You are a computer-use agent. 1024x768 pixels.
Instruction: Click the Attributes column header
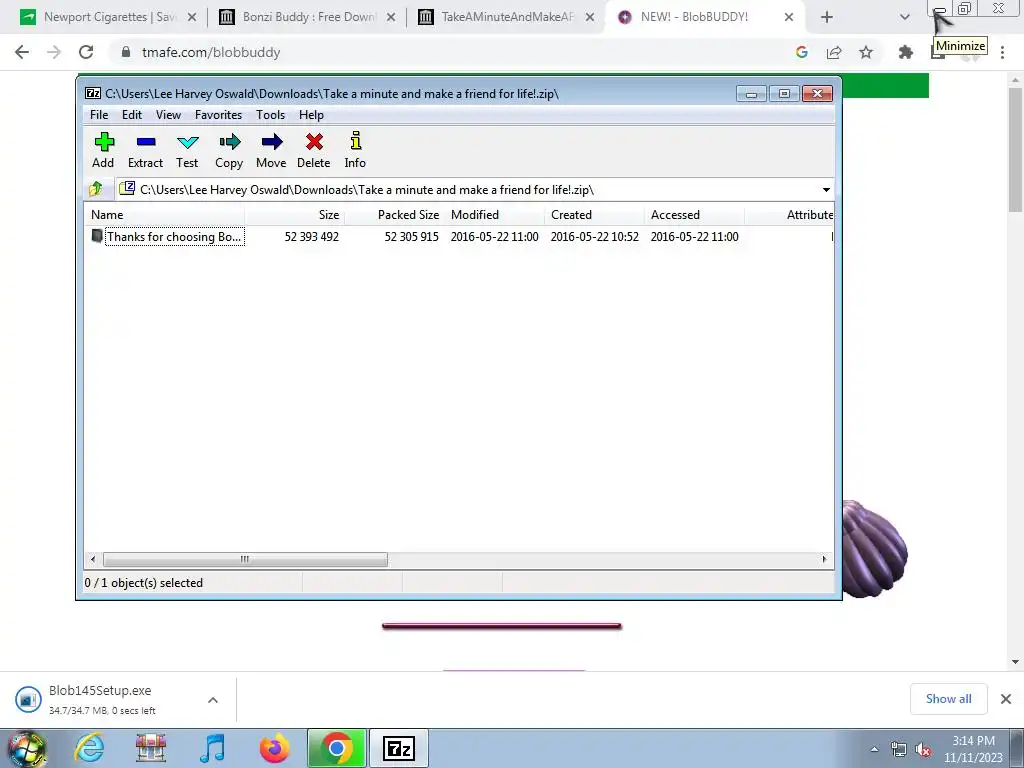[790, 215]
